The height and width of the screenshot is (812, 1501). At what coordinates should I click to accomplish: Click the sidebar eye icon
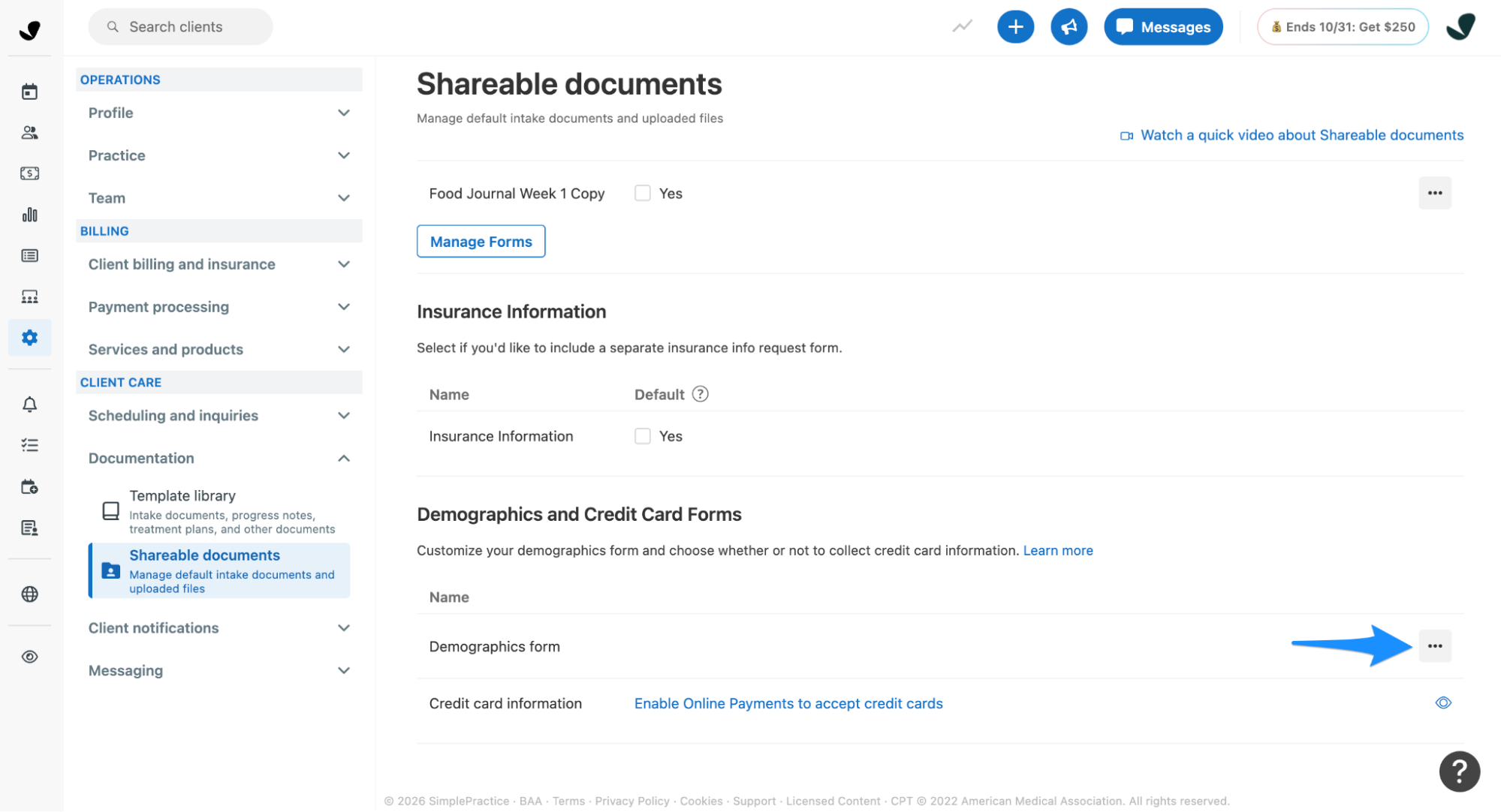(29, 657)
